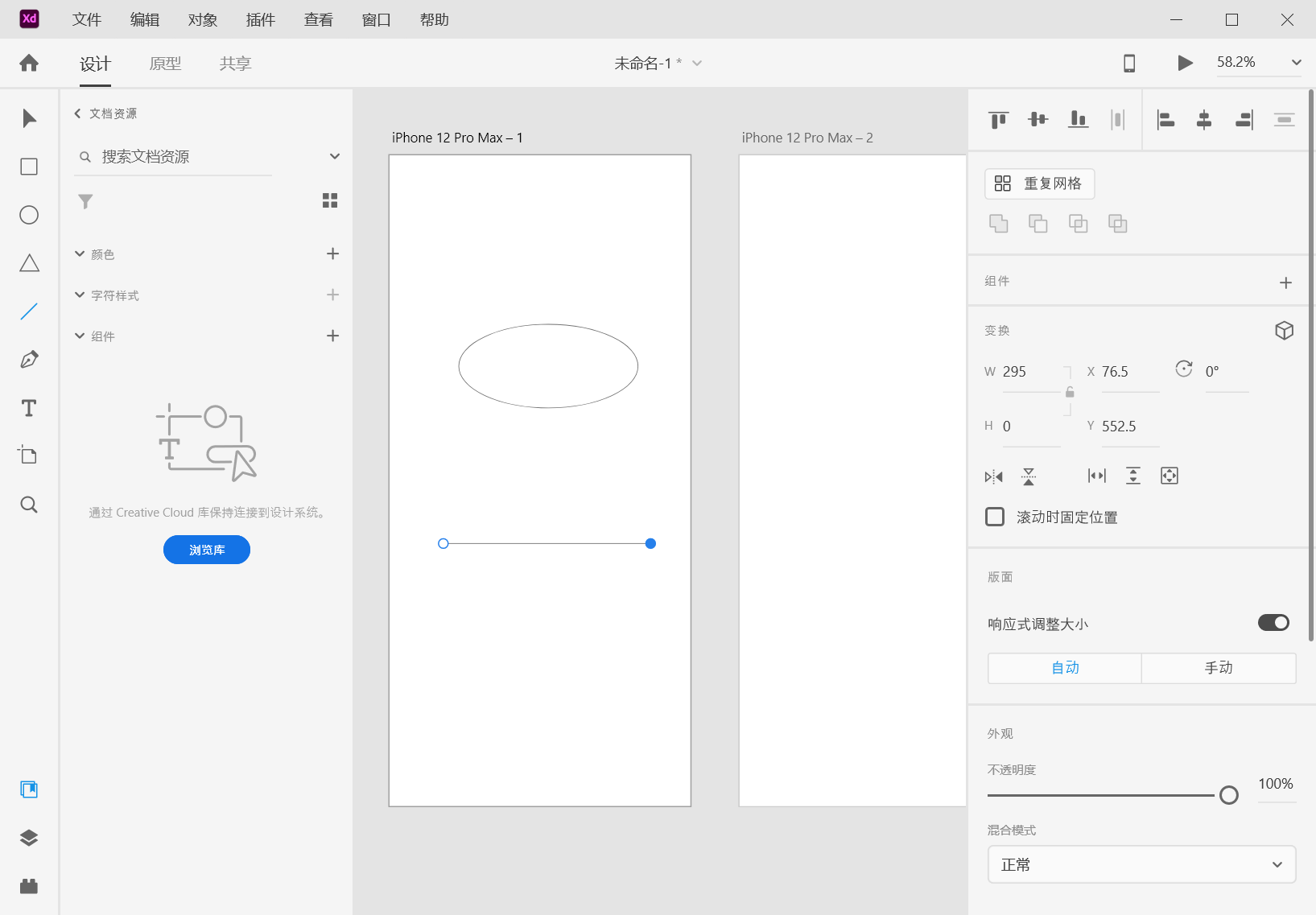Start desktop preview with the play icon

point(1184,62)
